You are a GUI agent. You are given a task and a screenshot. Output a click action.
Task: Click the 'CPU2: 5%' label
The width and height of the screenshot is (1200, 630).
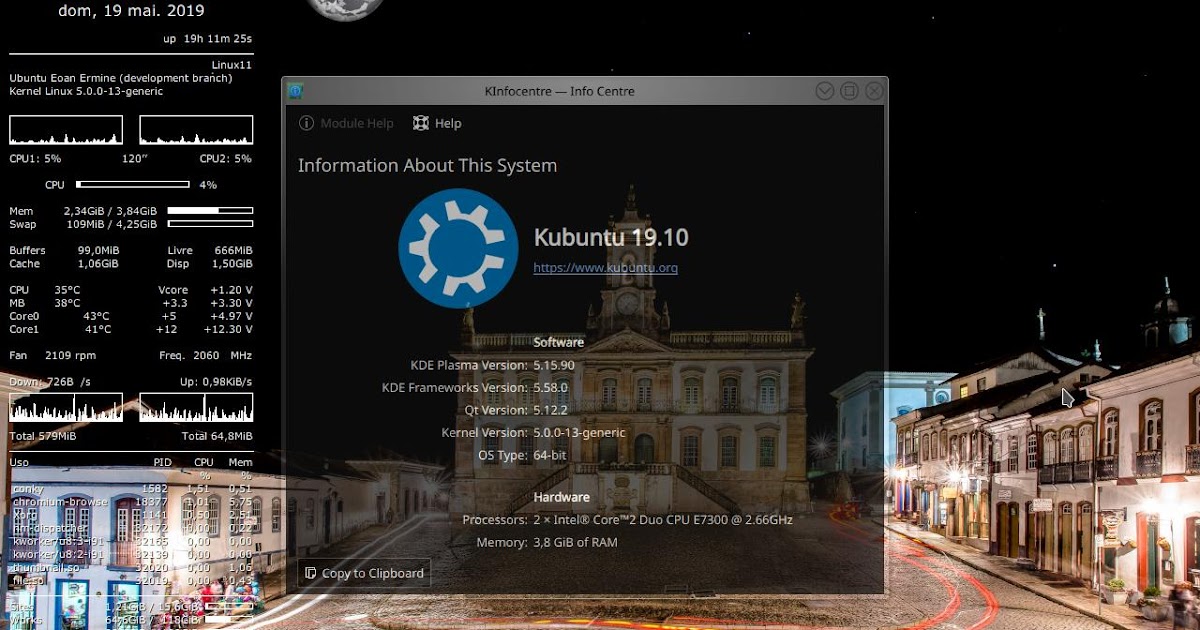coord(226,159)
